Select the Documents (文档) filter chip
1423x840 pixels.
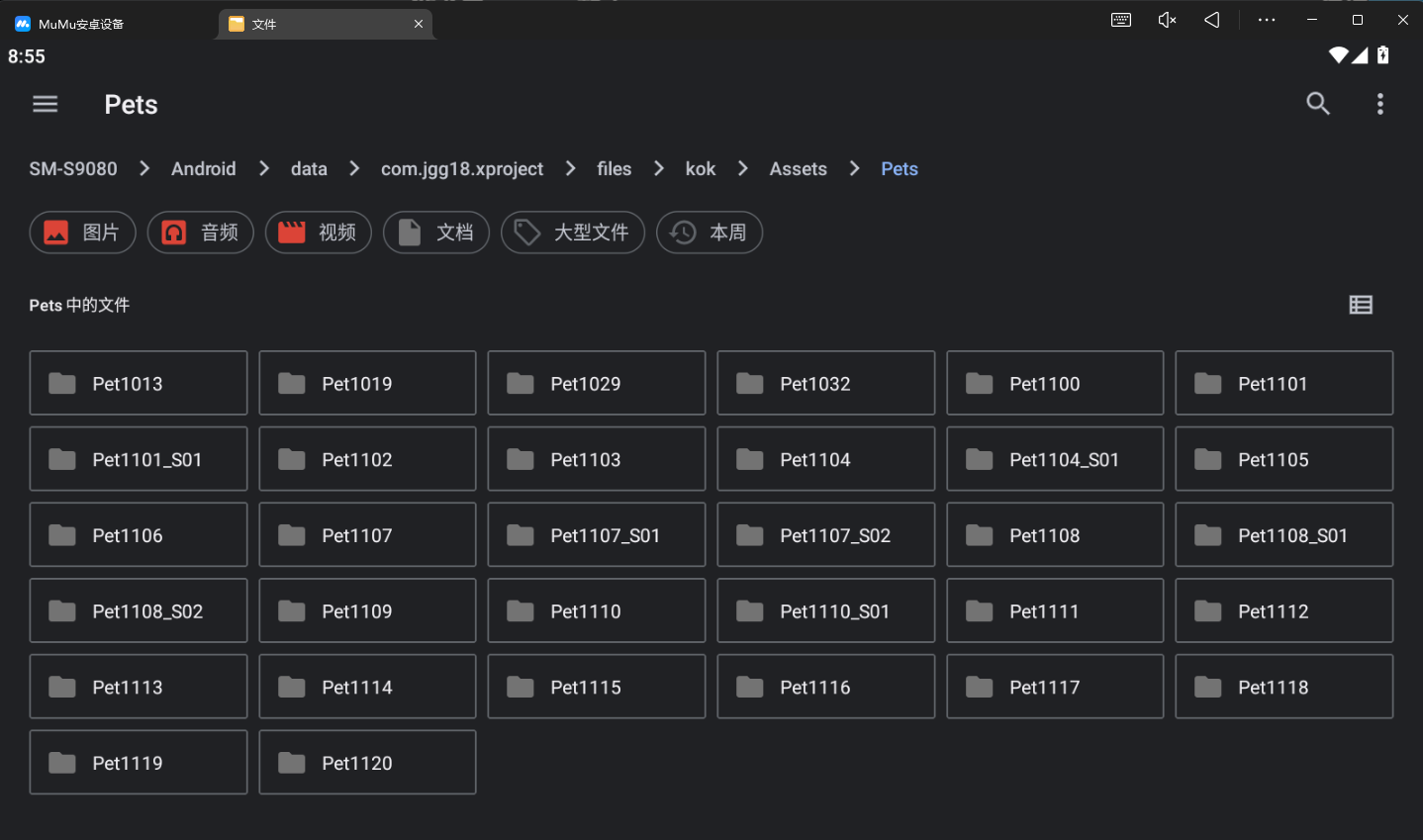[436, 233]
